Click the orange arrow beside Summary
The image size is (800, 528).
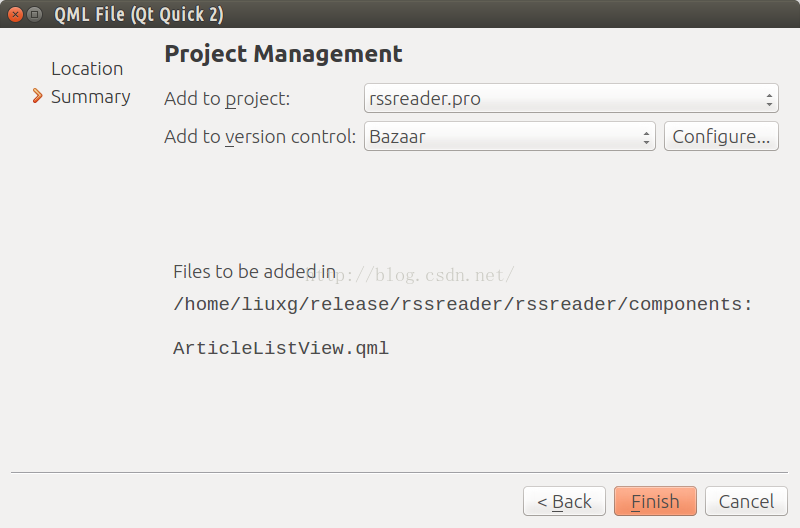(x=37, y=95)
